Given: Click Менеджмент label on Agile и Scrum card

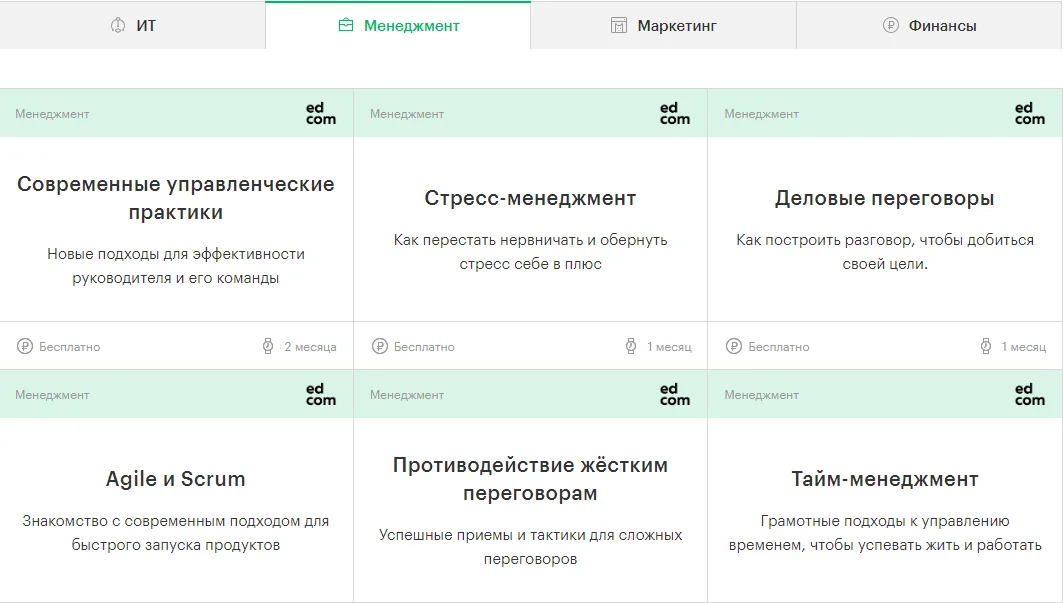Looking at the screenshot, I should 52,395.
